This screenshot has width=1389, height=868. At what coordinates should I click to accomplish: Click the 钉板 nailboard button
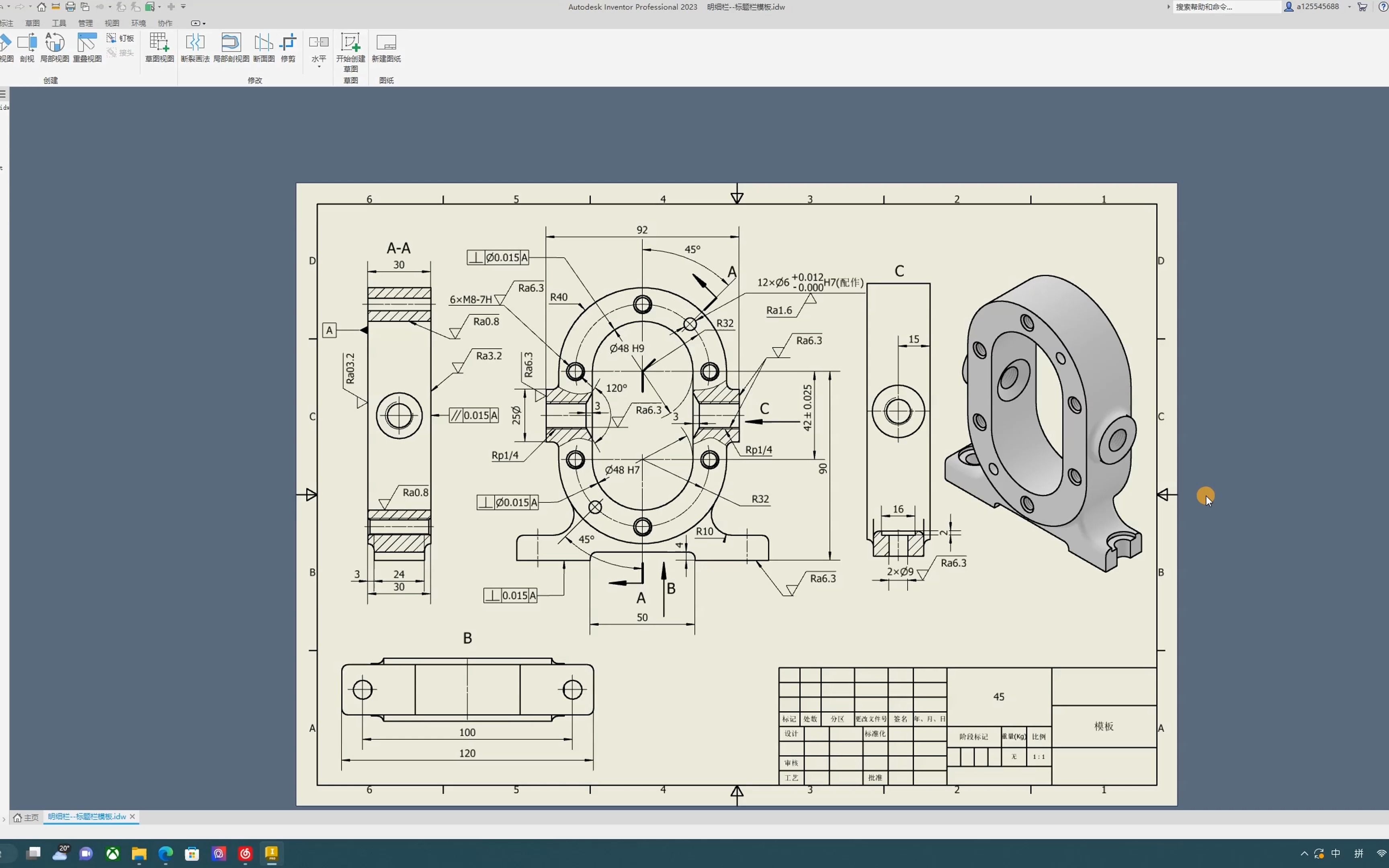coord(121,38)
